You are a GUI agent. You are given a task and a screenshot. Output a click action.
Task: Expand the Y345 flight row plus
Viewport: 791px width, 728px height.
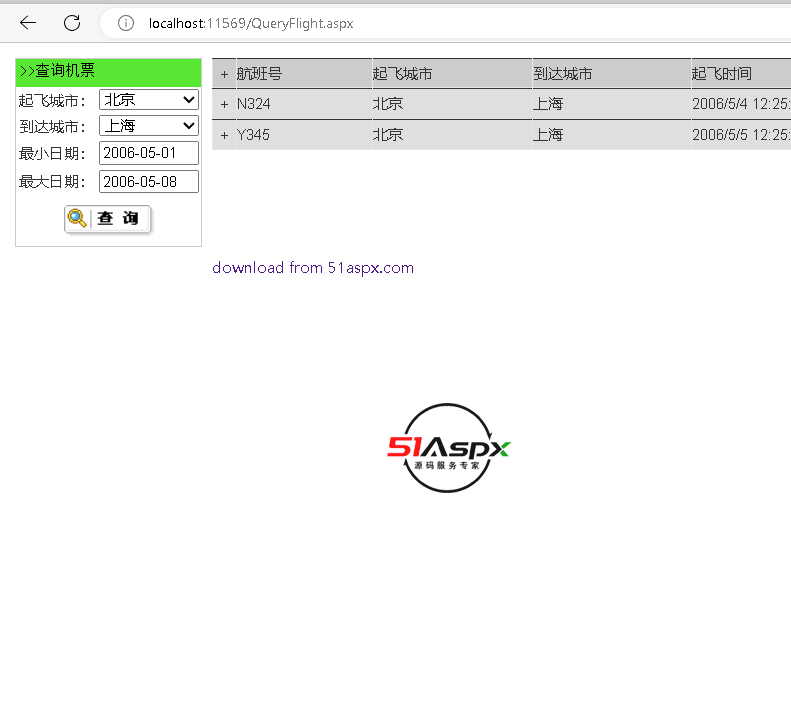tap(224, 135)
